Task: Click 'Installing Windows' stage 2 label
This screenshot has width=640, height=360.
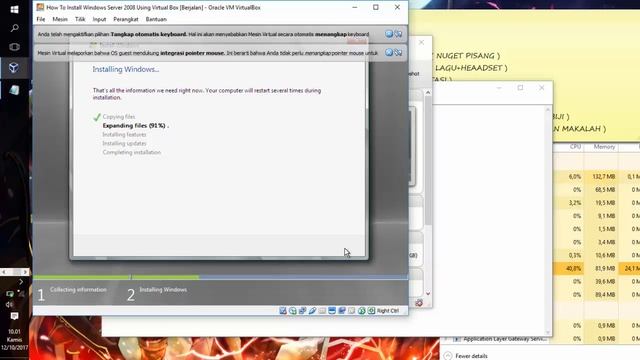Action: click(163, 290)
